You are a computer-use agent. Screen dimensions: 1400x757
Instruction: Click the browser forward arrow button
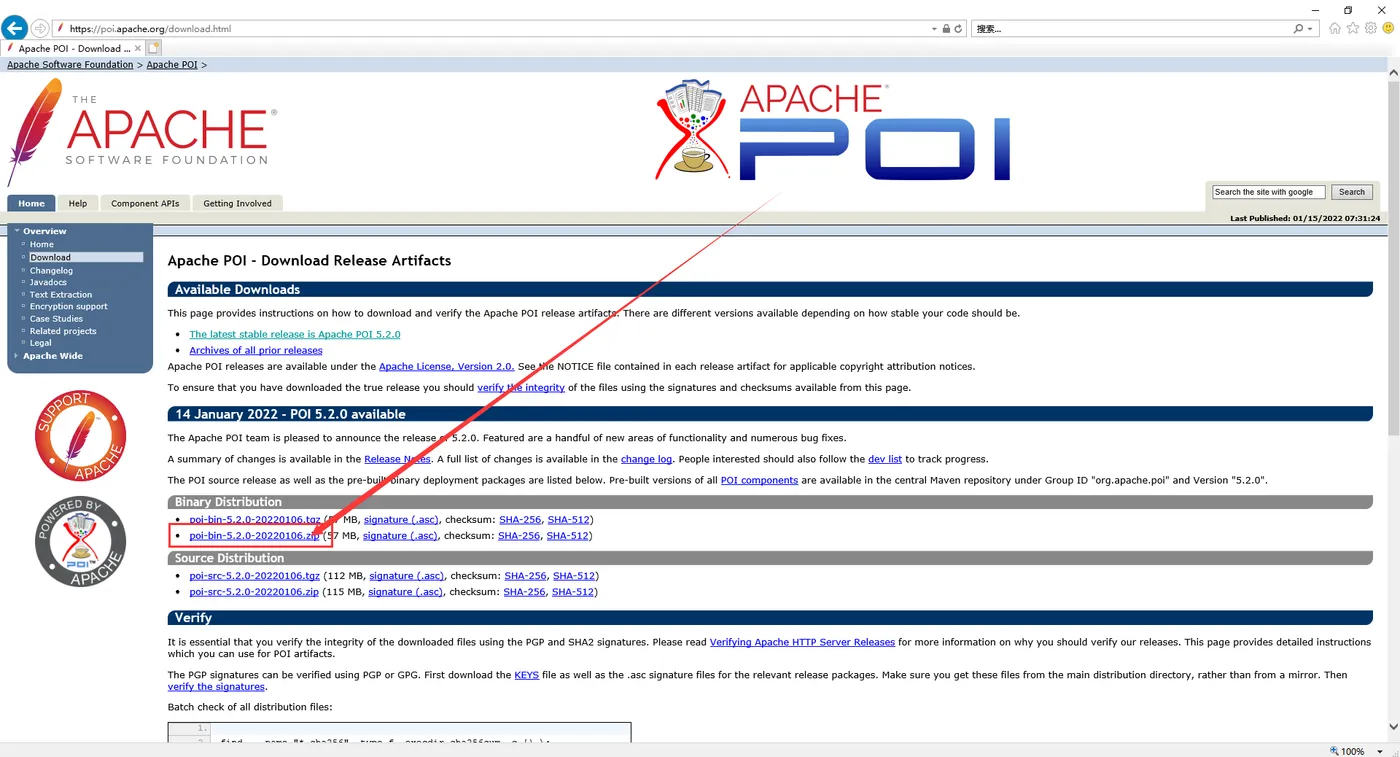pyautogui.click(x=40, y=28)
